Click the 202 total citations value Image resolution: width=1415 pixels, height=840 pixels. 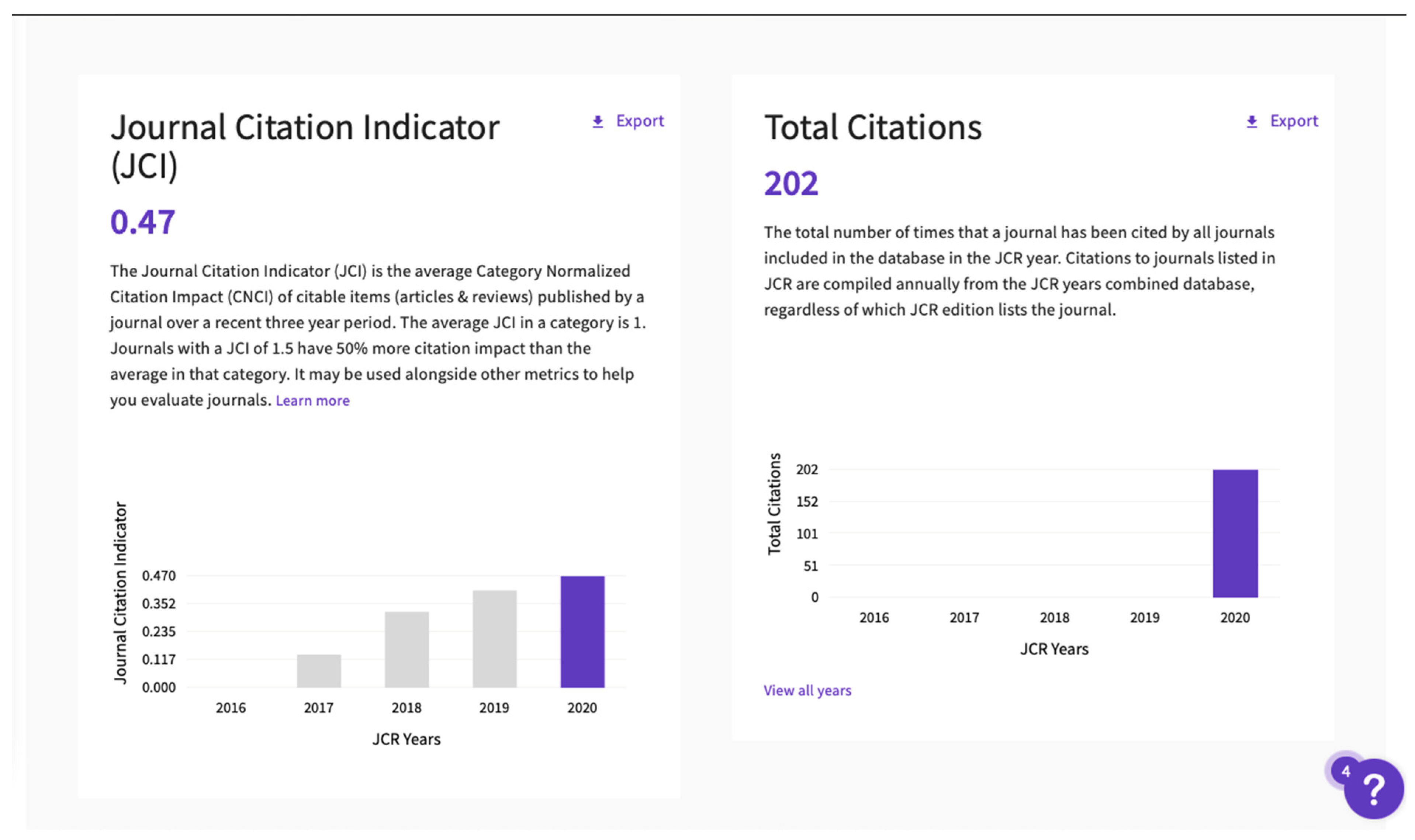pos(791,184)
